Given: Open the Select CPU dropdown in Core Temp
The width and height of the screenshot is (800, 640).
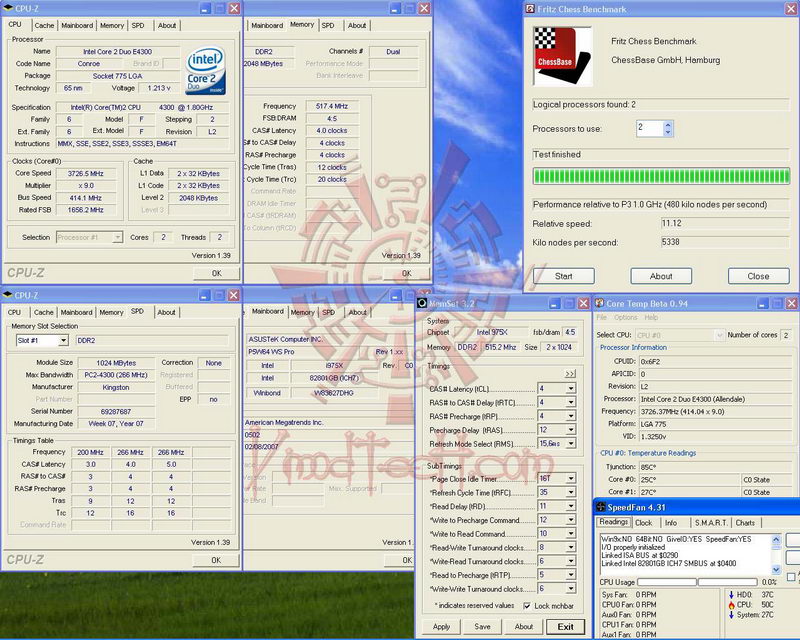Looking at the screenshot, I should [x=719, y=335].
